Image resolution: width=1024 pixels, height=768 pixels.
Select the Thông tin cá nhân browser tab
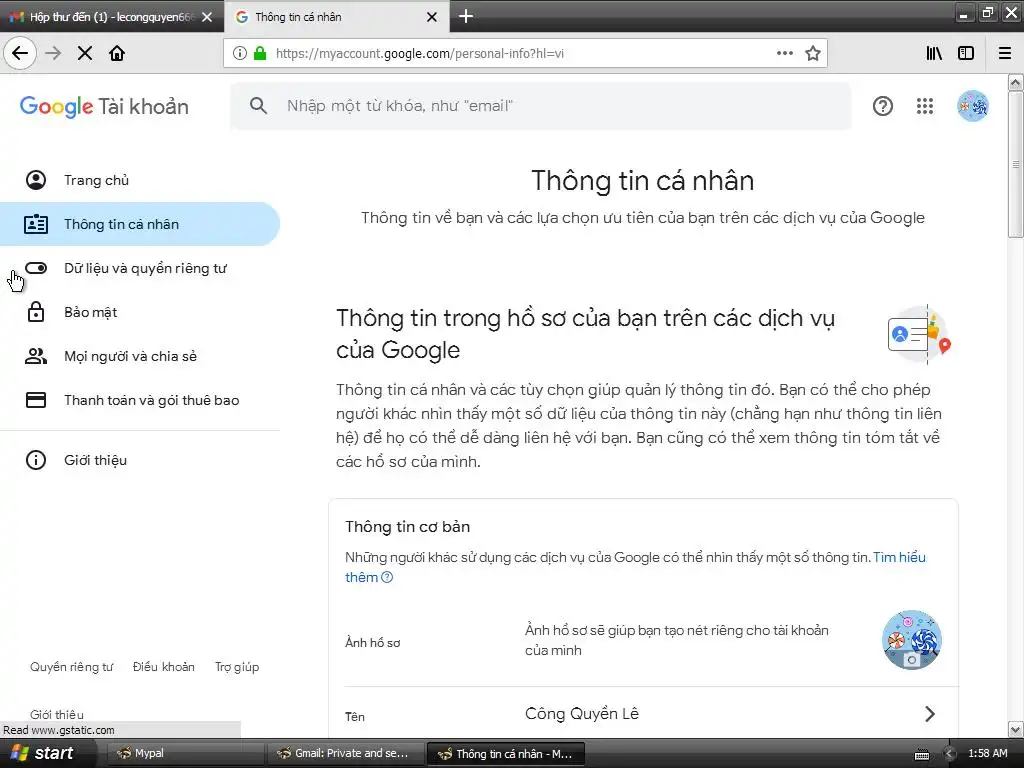(336, 16)
